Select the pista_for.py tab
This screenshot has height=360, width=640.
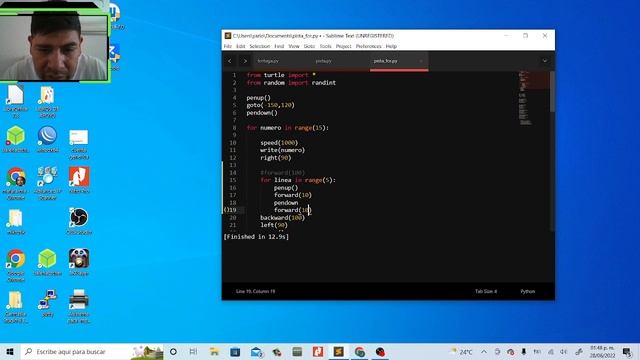click(x=386, y=61)
